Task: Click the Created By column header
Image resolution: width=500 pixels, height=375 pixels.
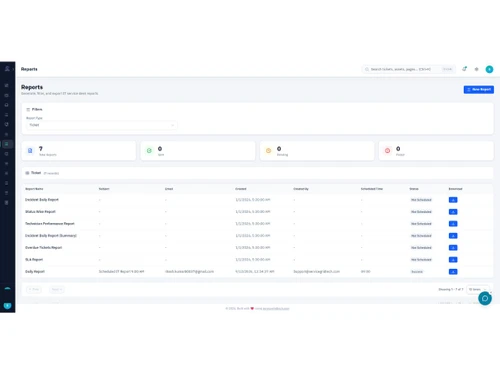Action: [x=301, y=189]
